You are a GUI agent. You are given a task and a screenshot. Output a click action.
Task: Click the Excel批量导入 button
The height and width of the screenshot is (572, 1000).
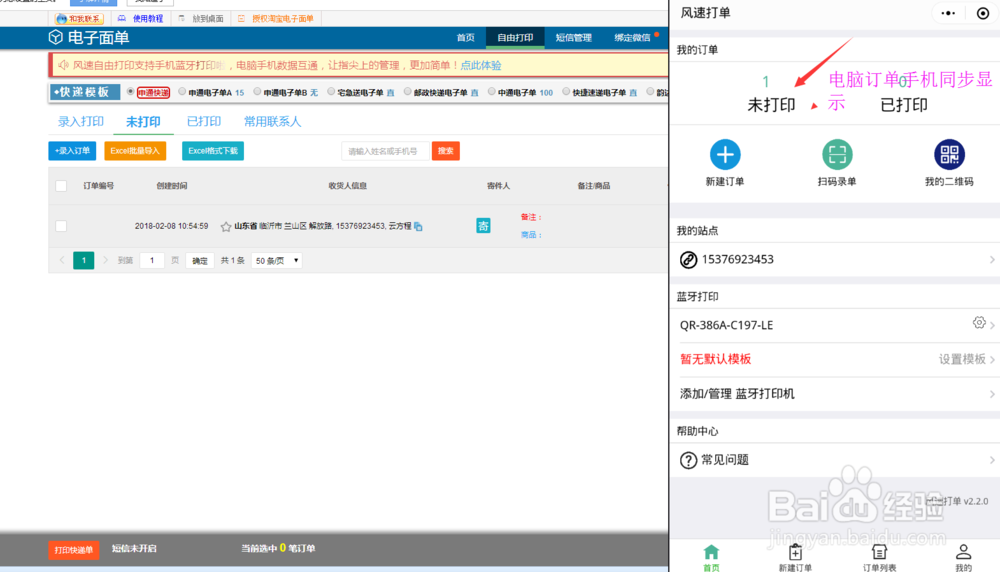135,151
